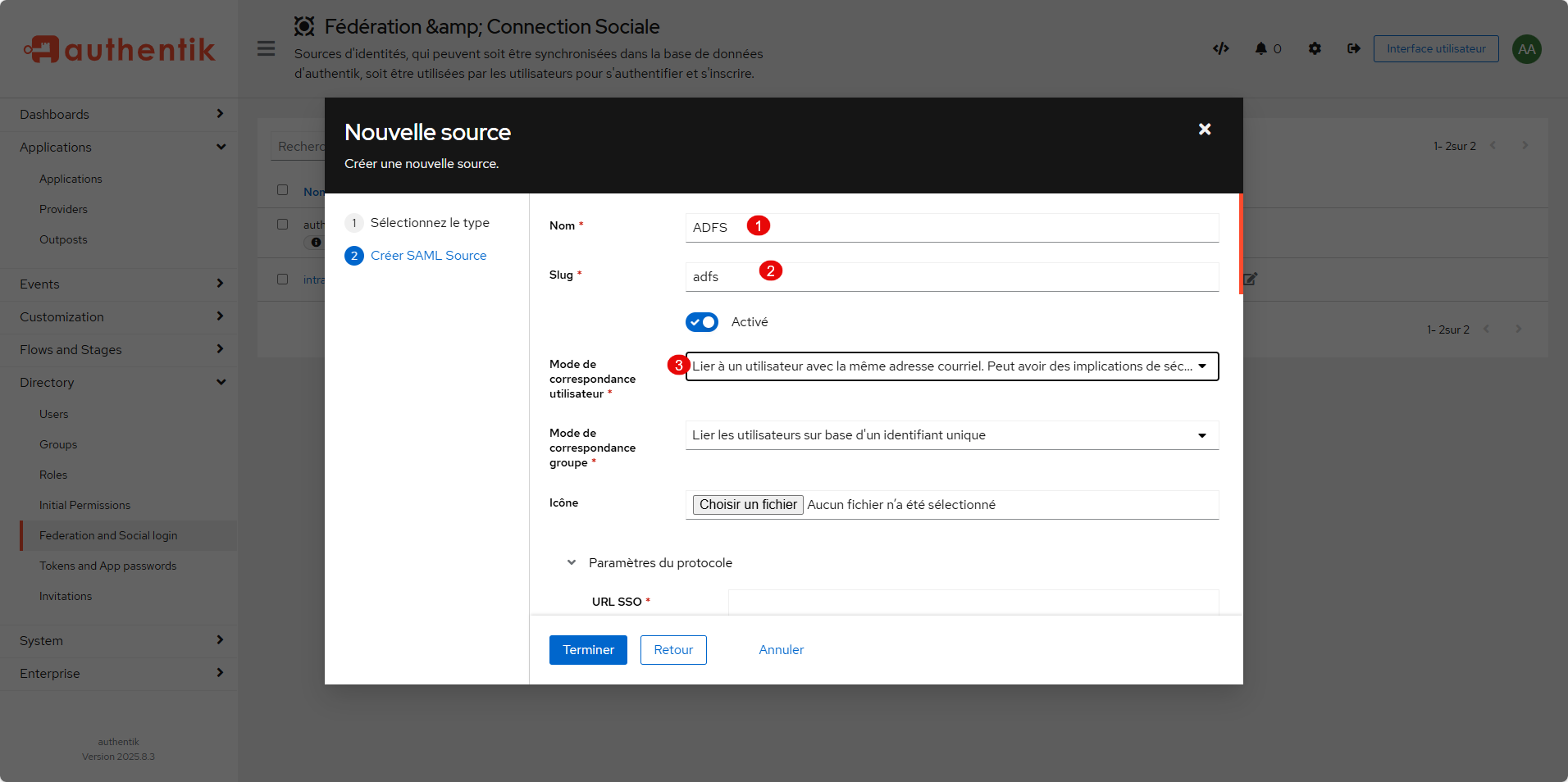Click the authentik logo
Image resolution: width=1568 pixels, height=782 pixels.
120,49
